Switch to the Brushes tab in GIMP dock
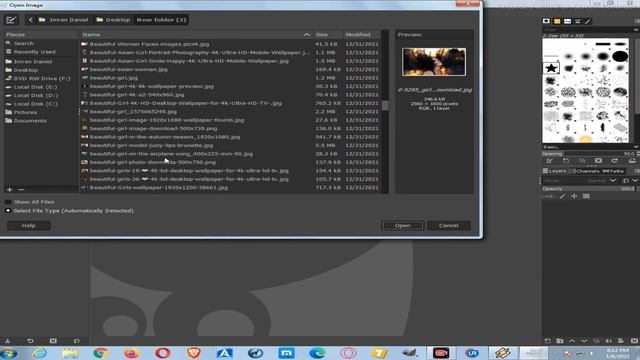The height and width of the screenshot is (360, 640). [x=547, y=21]
